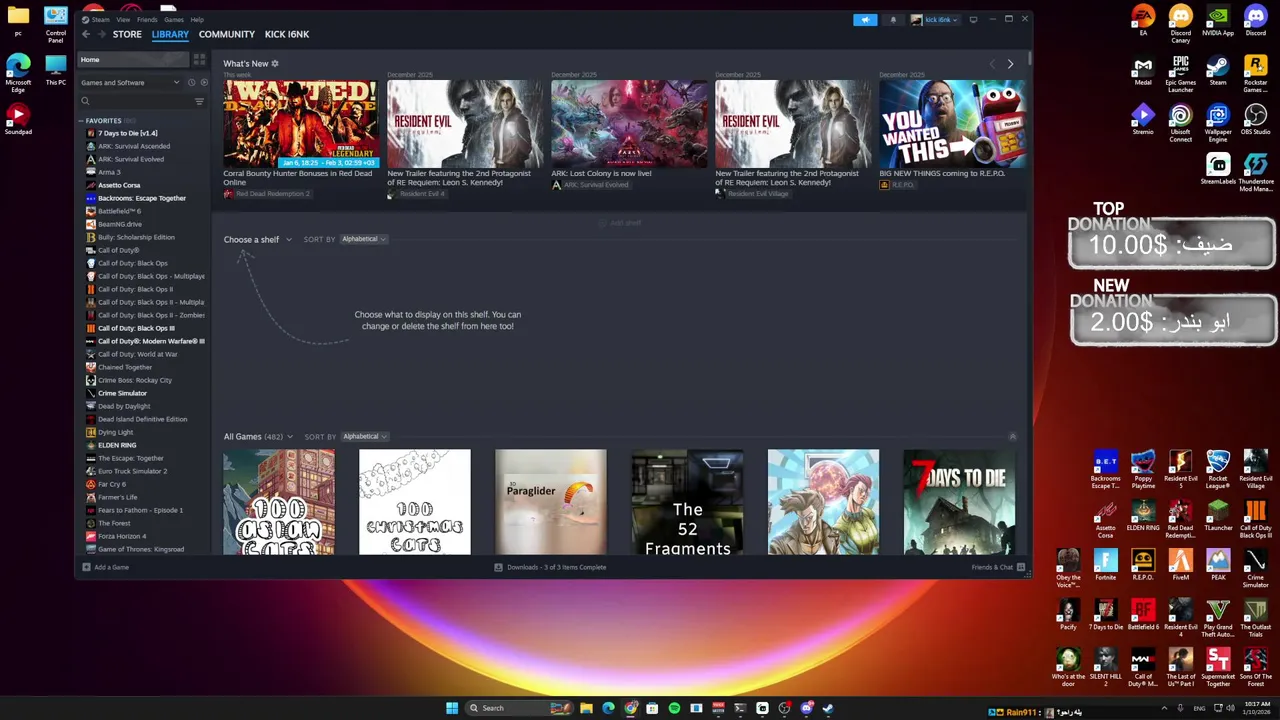Show next What's New items arrow
This screenshot has width=1280, height=720.
tap(1010, 64)
